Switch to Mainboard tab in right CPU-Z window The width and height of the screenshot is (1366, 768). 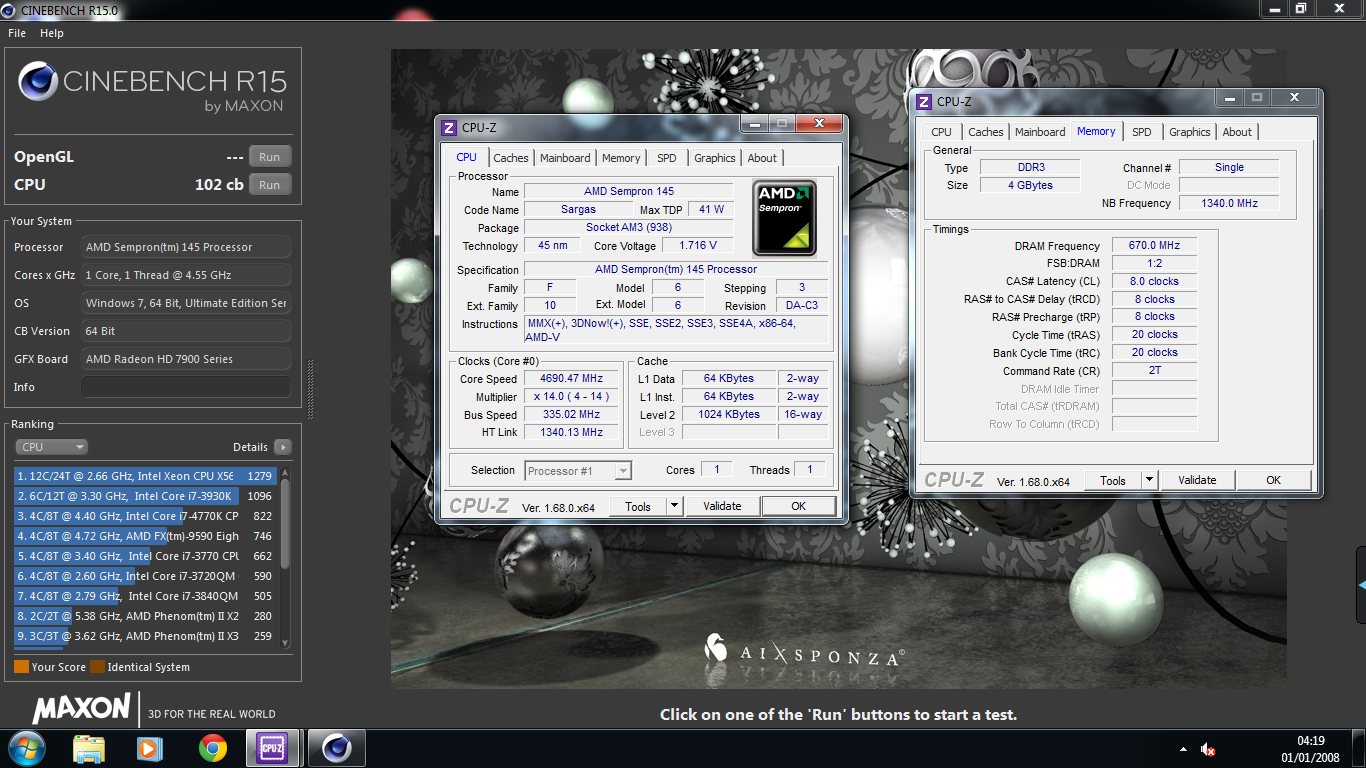[x=1040, y=132]
